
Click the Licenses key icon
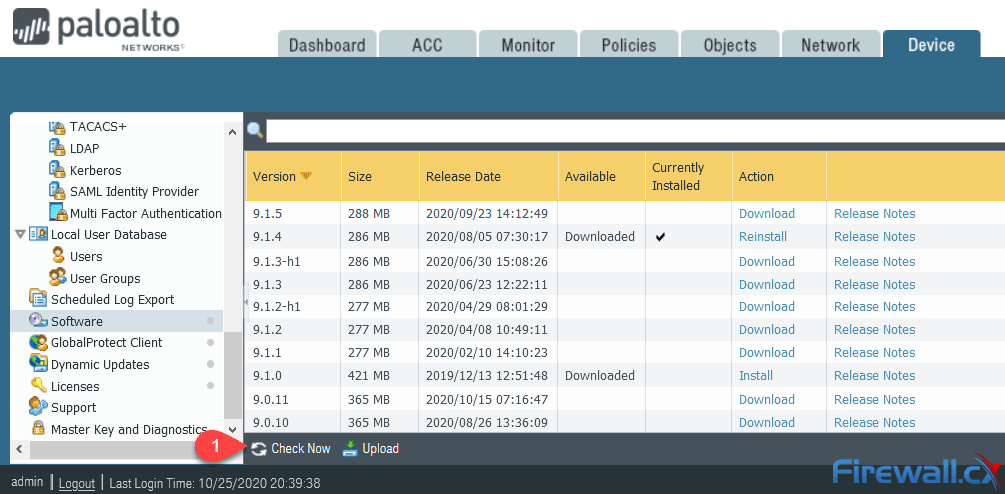38,386
